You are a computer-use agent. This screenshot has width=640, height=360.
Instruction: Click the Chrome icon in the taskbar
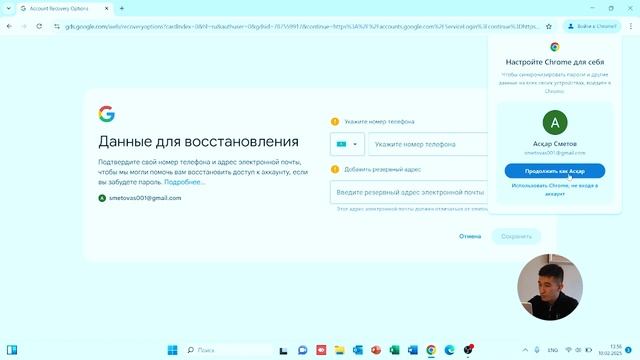point(431,350)
